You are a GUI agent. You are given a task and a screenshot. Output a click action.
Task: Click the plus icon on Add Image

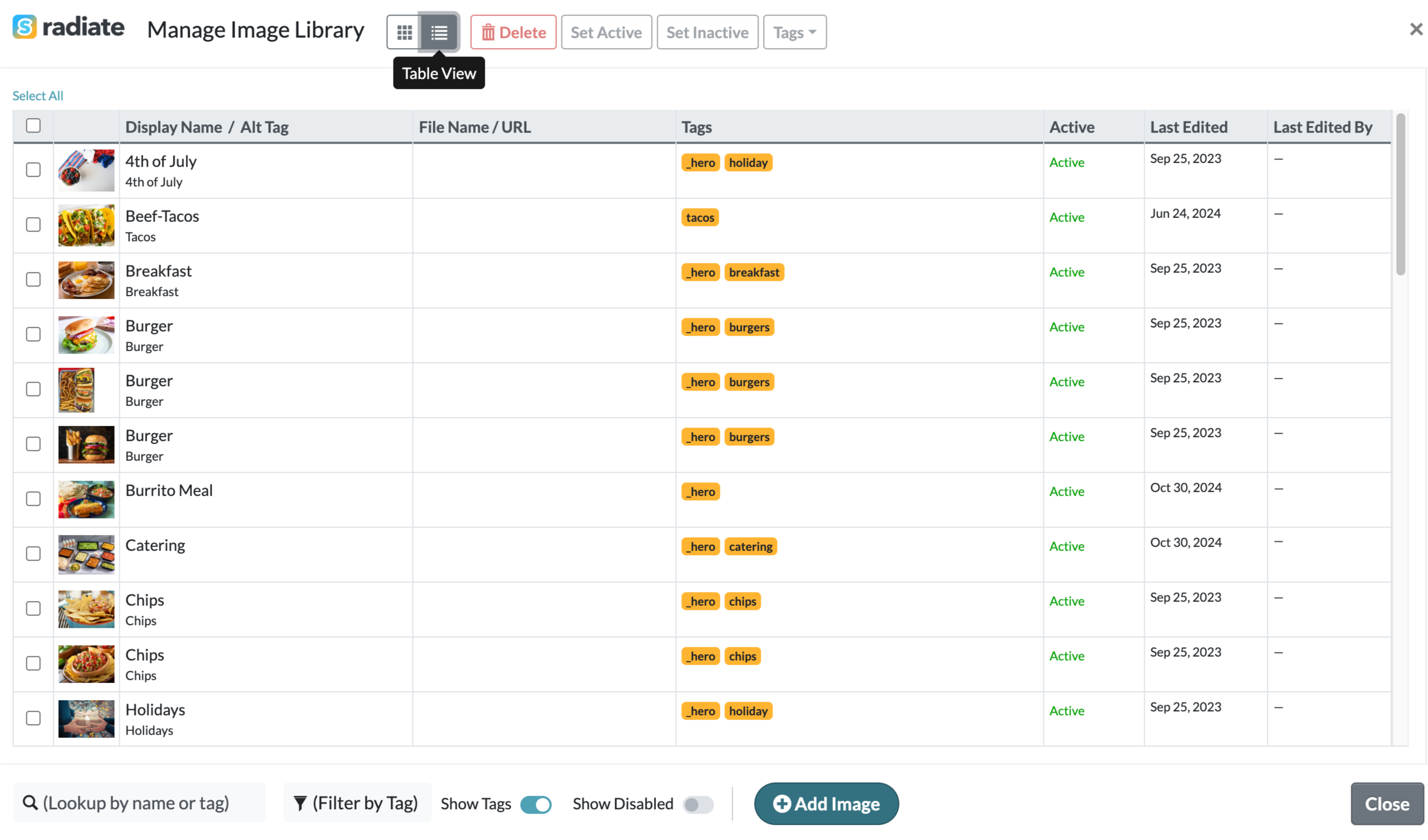pyautogui.click(x=781, y=803)
